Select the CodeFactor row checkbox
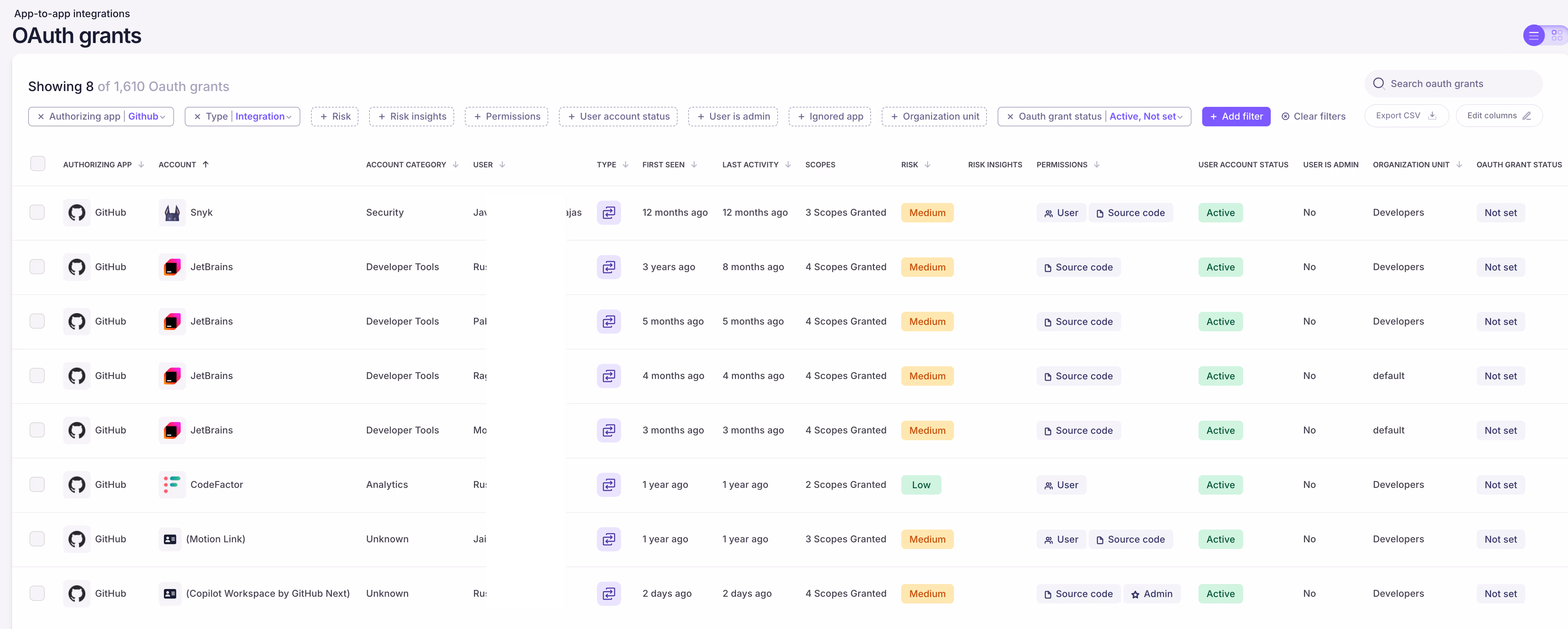Image resolution: width=1568 pixels, height=629 pixels. pos(37,484)
